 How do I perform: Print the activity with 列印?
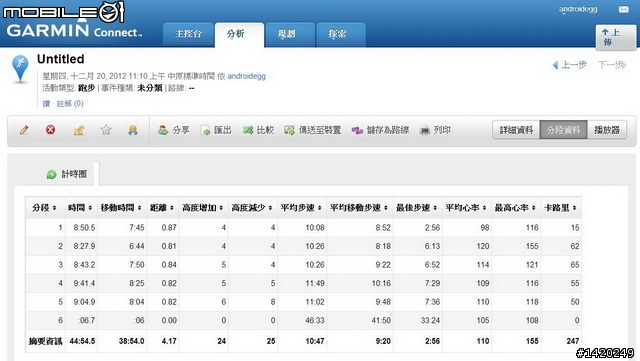(x=435, y=130)
